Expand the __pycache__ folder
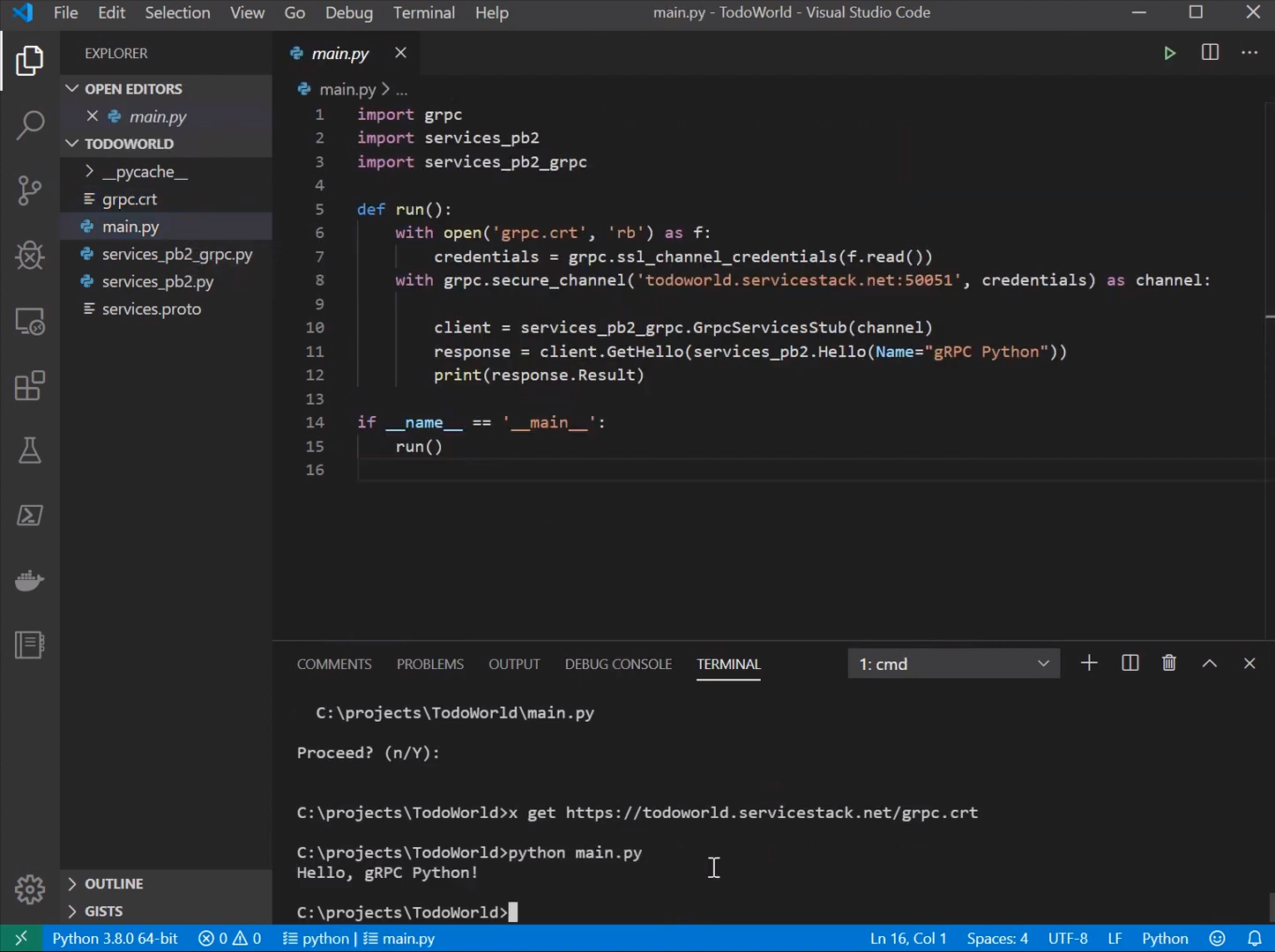 (x=88, y=171)
